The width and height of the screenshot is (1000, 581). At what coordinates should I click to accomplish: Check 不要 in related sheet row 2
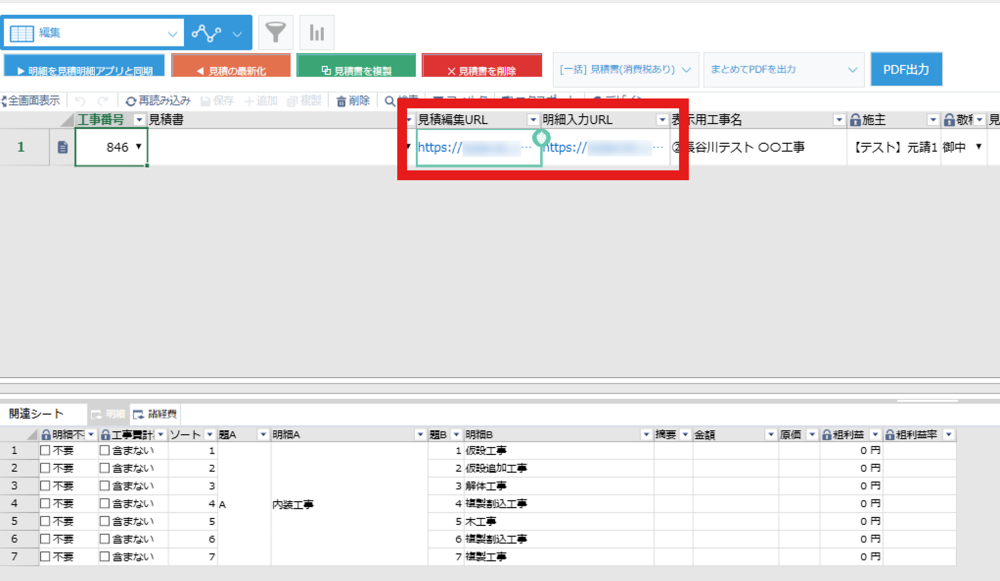pyautogui.click(x=45, y=468)
